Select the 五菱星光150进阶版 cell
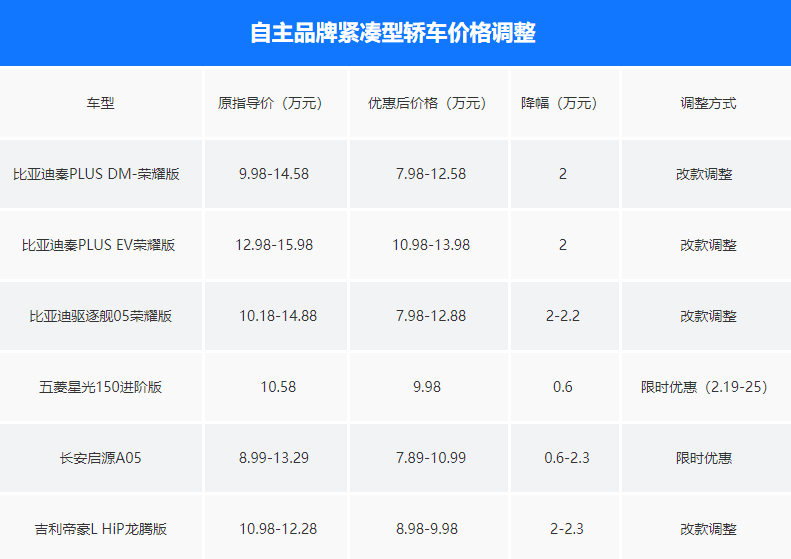 tap(100, 387)
